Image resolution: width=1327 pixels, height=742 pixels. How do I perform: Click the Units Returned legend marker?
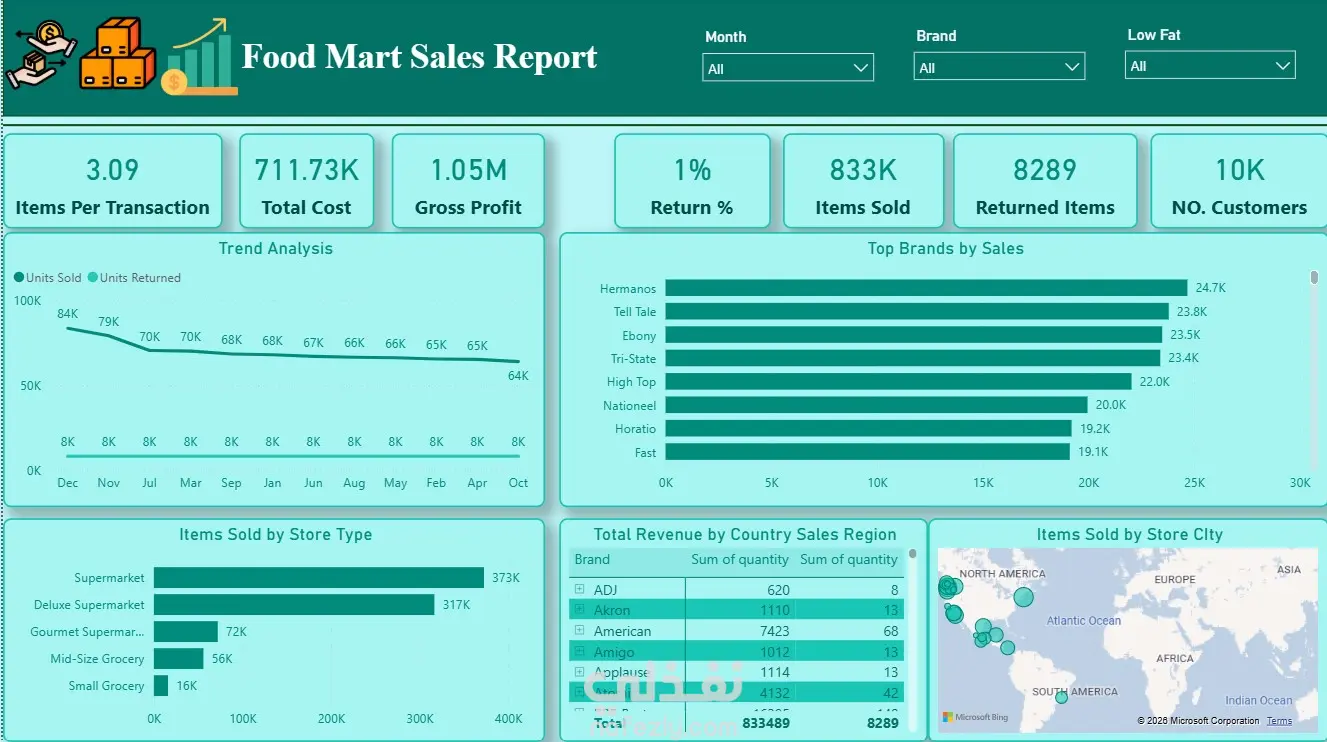(x=93, y=278)
